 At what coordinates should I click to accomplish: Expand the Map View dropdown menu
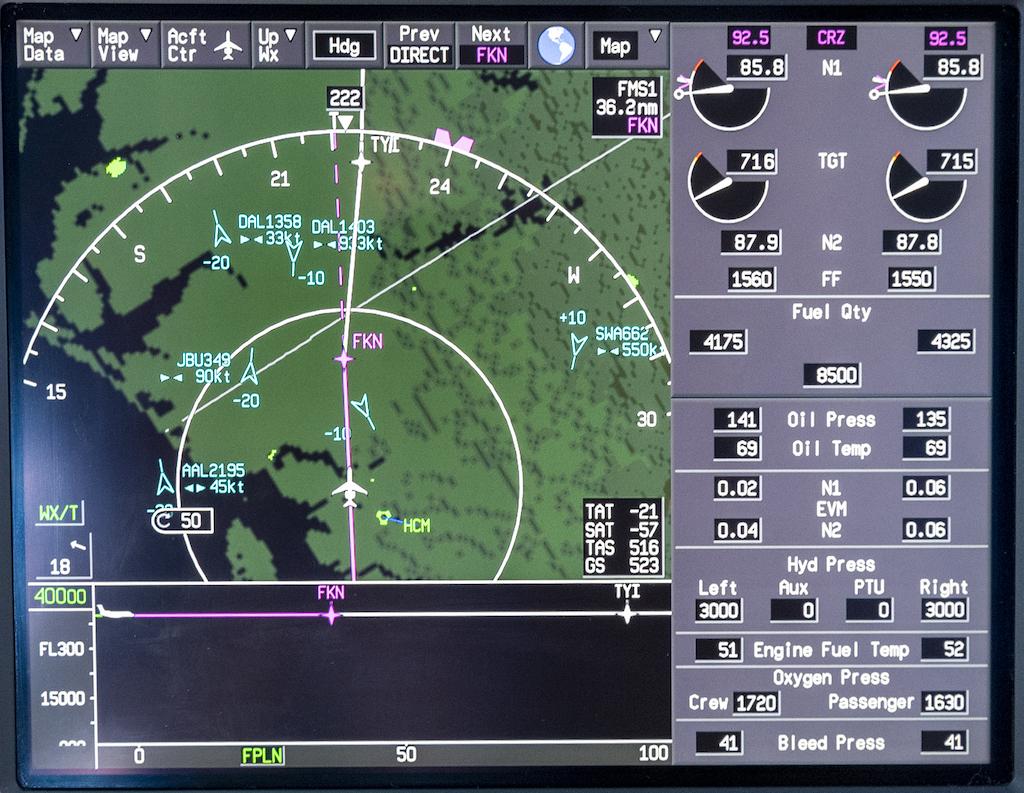(125, 46)
